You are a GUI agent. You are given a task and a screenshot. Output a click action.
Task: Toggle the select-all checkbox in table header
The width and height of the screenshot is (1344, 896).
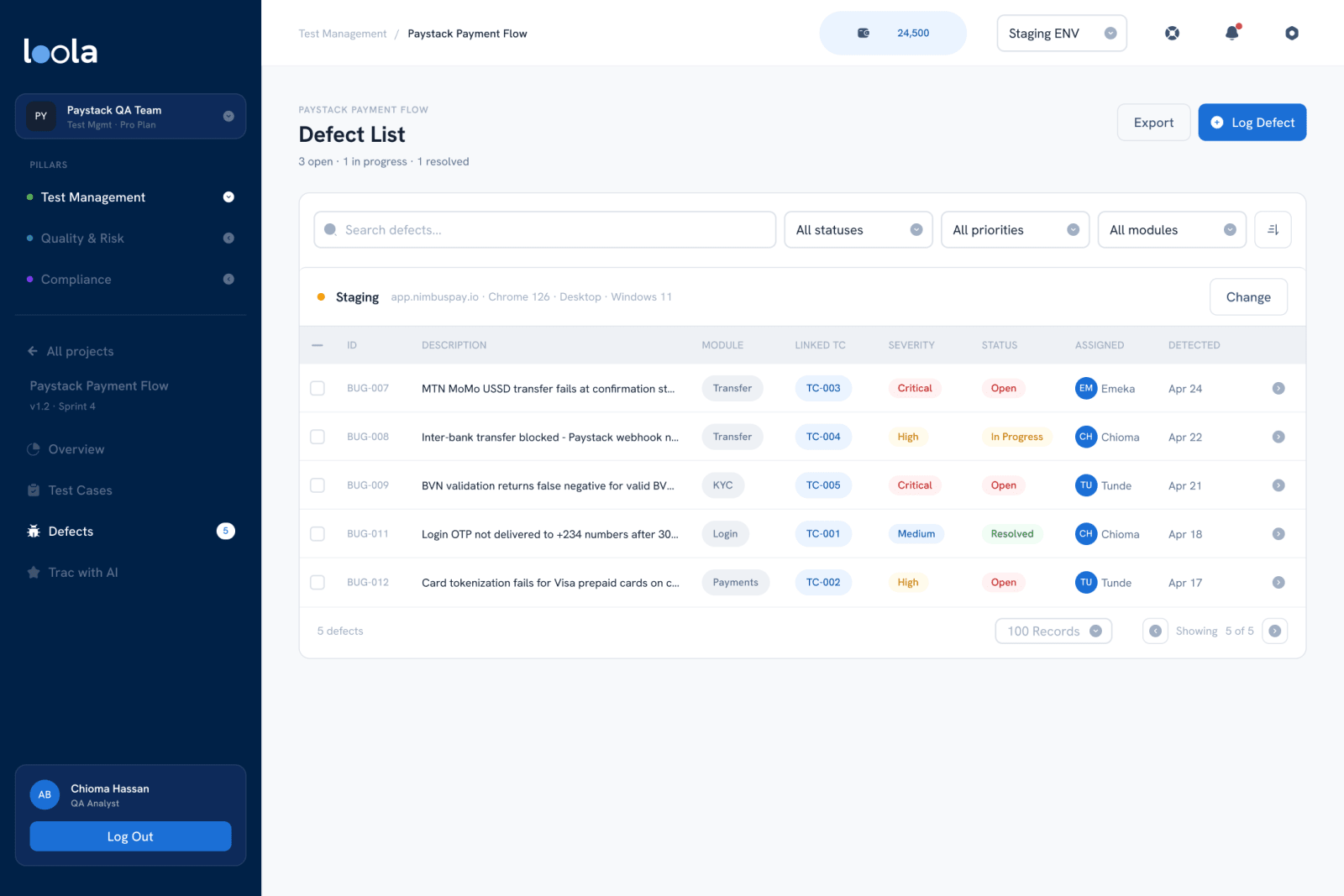[318, 345]
